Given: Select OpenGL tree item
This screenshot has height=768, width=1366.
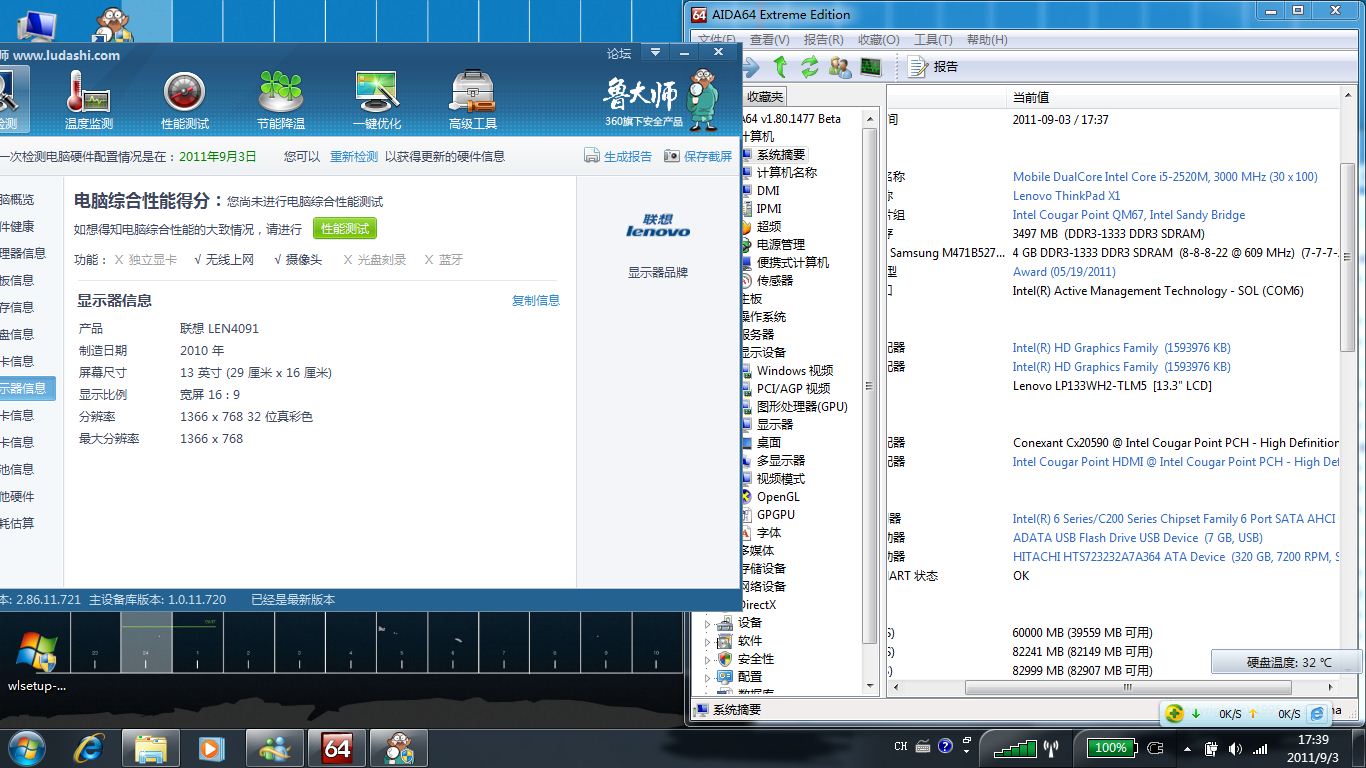Looking at the screenshot, I should click(778, 497).
